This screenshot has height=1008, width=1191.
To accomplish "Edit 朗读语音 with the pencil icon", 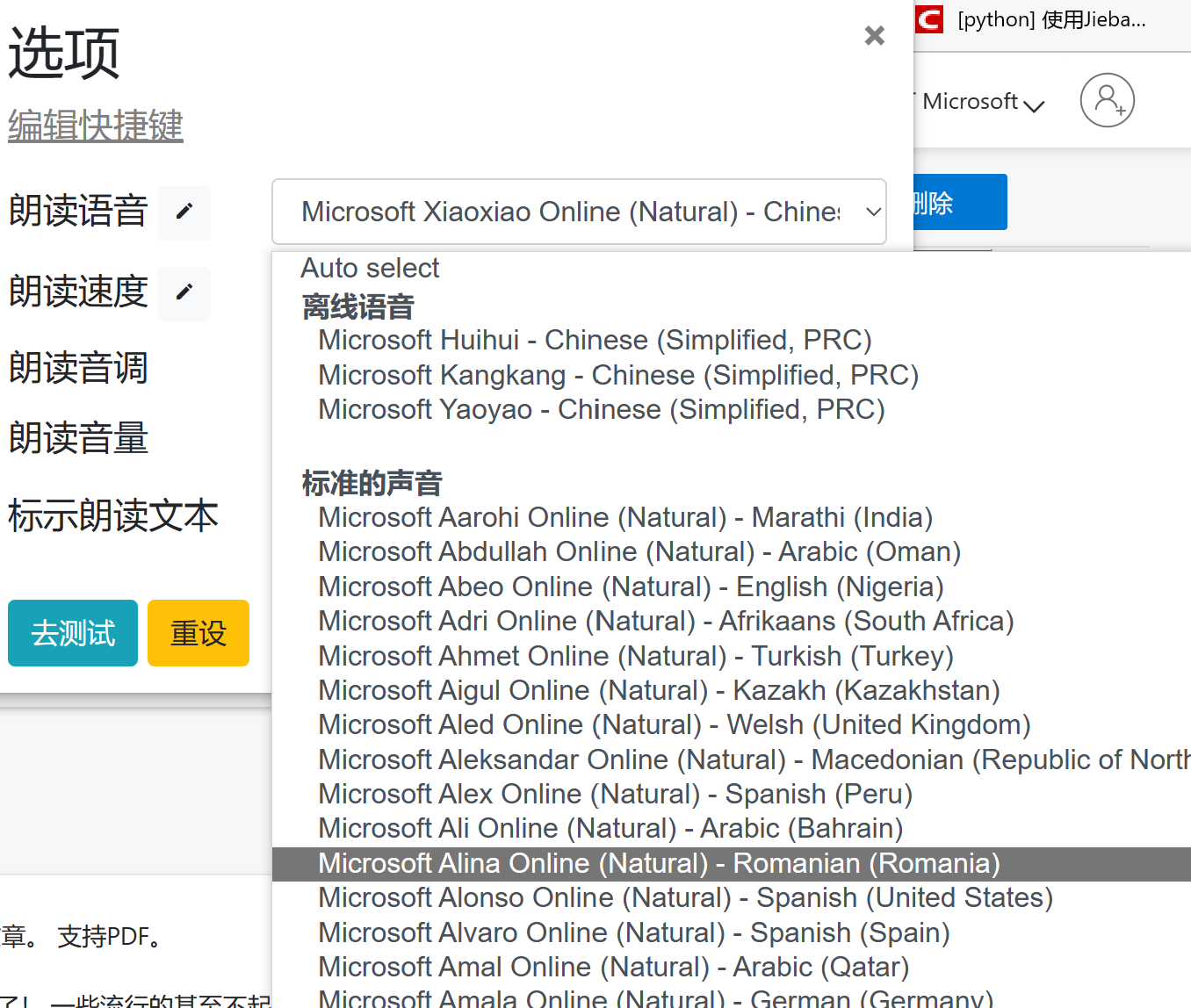I will click(x=184, y=212).
